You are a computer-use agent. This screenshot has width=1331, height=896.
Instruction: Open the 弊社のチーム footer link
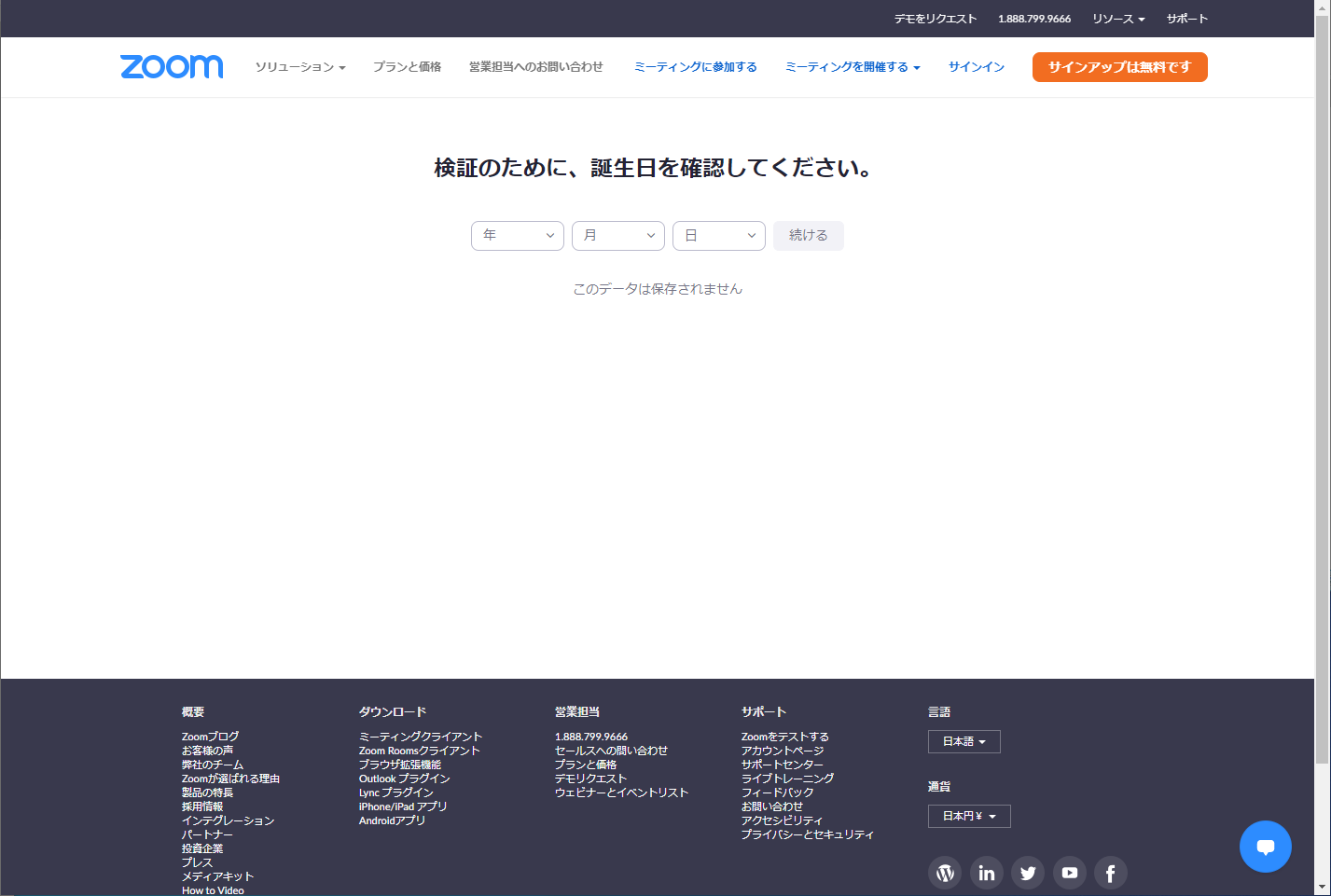click(x=213, y=765)
